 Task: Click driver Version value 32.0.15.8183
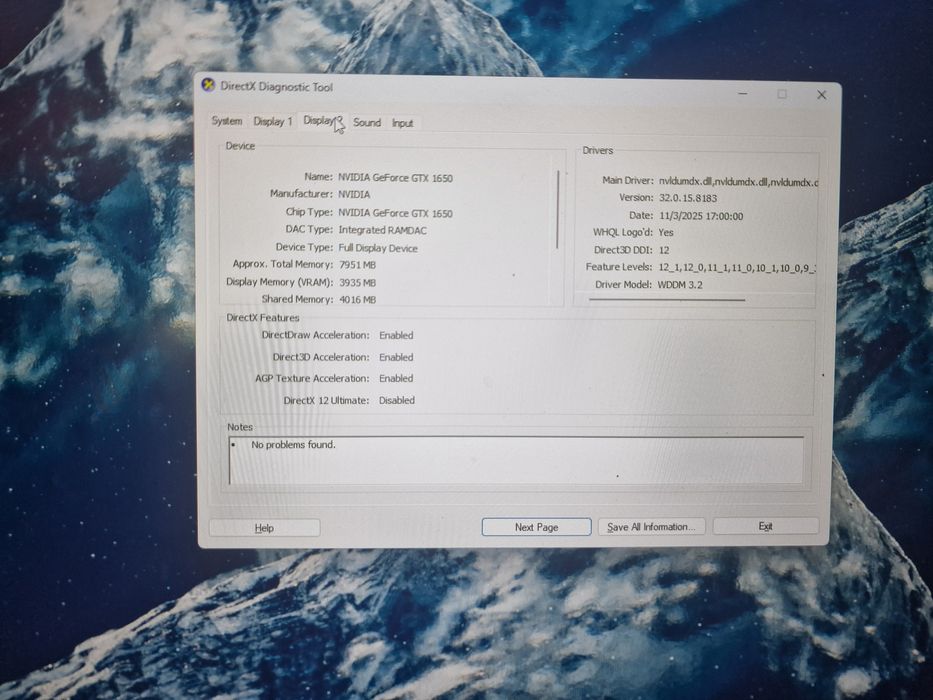tap(688, 198)
